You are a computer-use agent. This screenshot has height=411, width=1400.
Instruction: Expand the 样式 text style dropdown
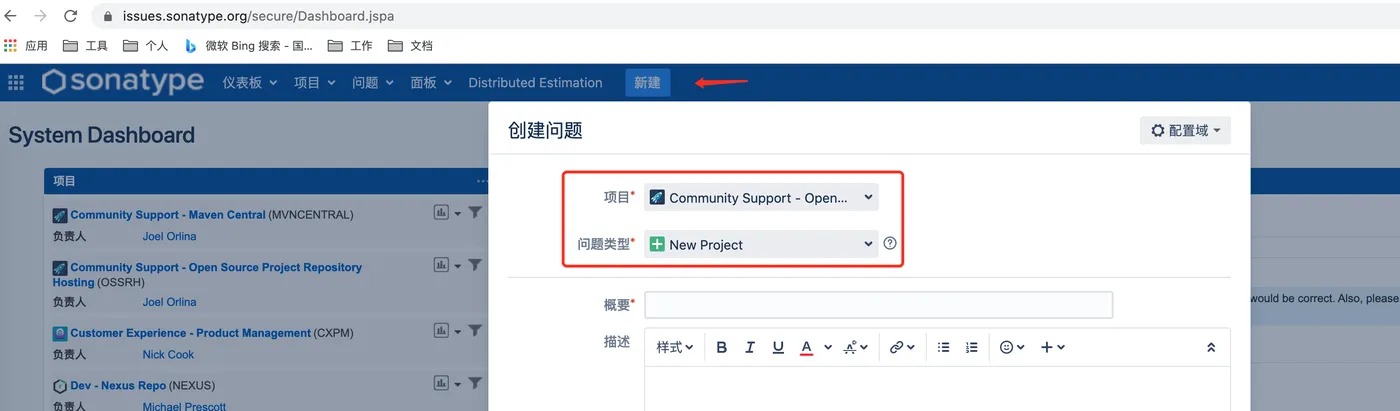tap(675, 347)
